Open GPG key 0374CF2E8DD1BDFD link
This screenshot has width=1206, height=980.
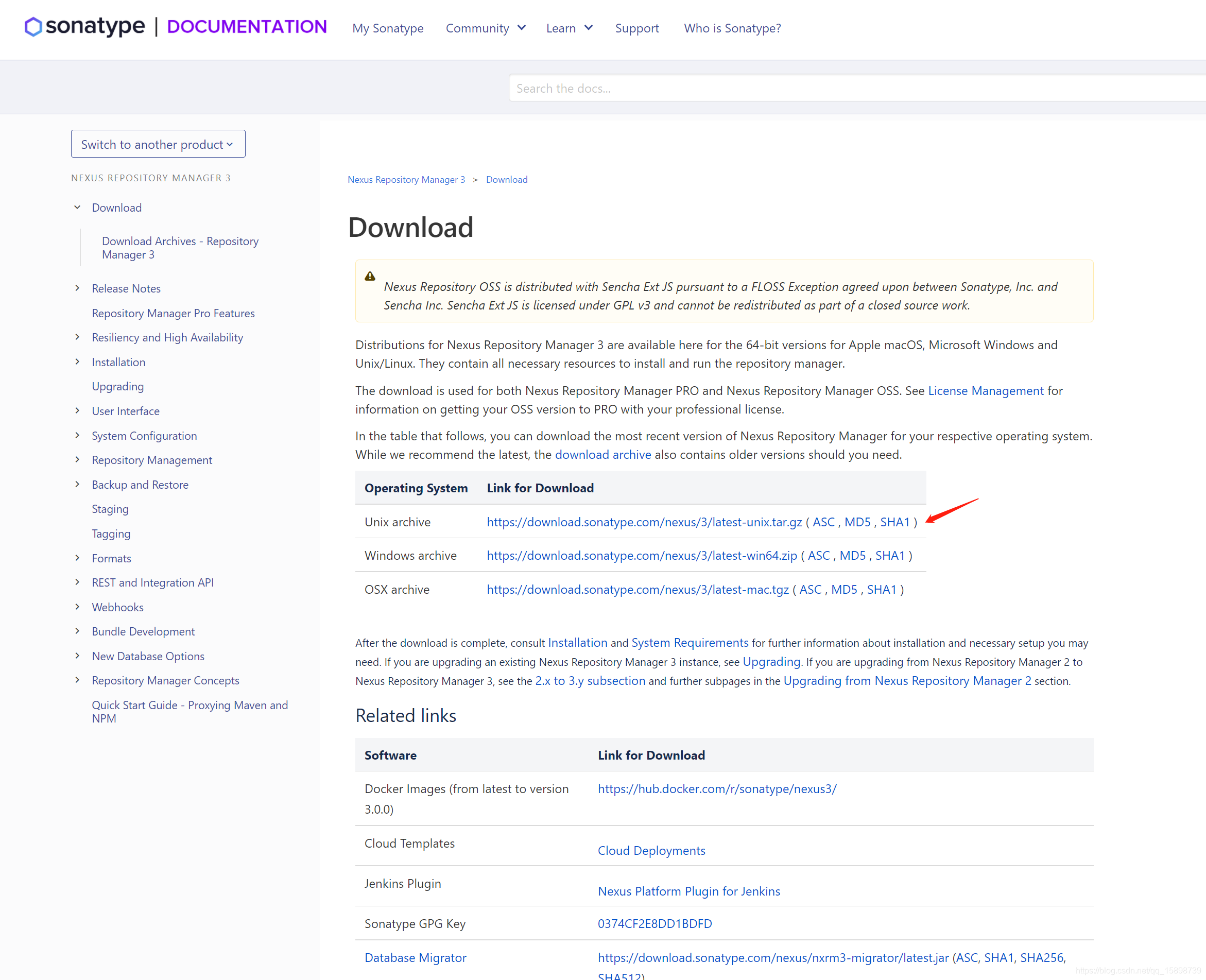[654, 923]
